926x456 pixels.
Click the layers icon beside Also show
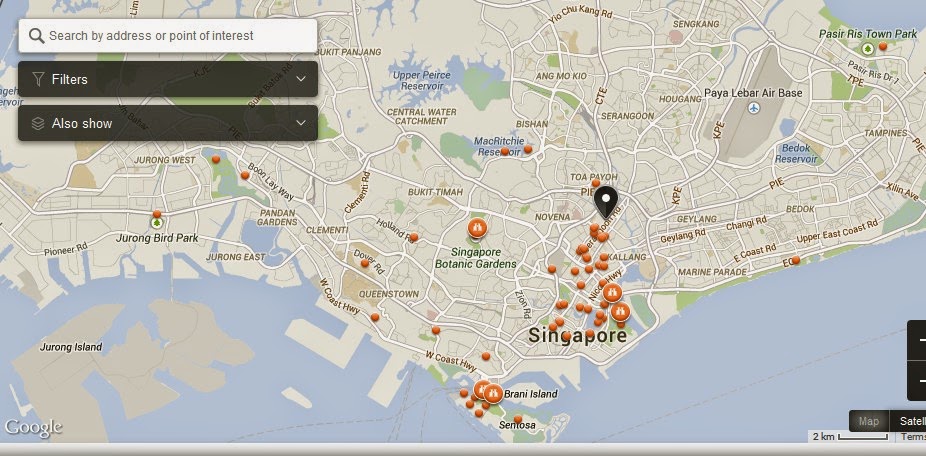tap(38, 123)
